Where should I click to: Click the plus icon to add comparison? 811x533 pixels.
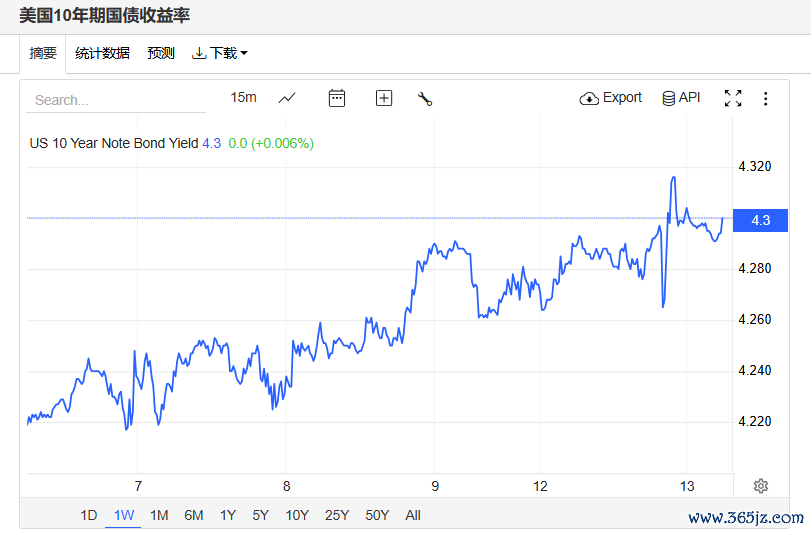coord(384,98)
